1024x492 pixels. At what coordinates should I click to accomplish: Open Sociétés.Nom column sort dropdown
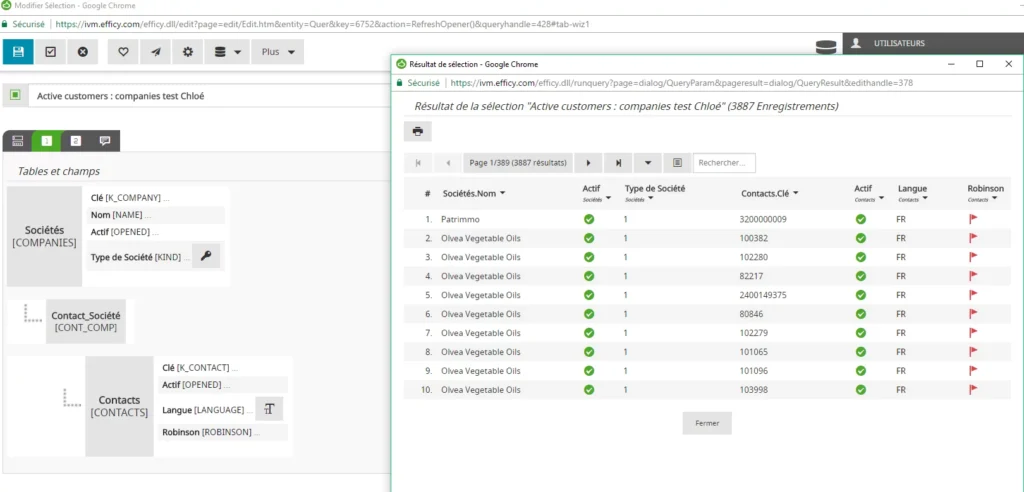[x=503, y=193]
